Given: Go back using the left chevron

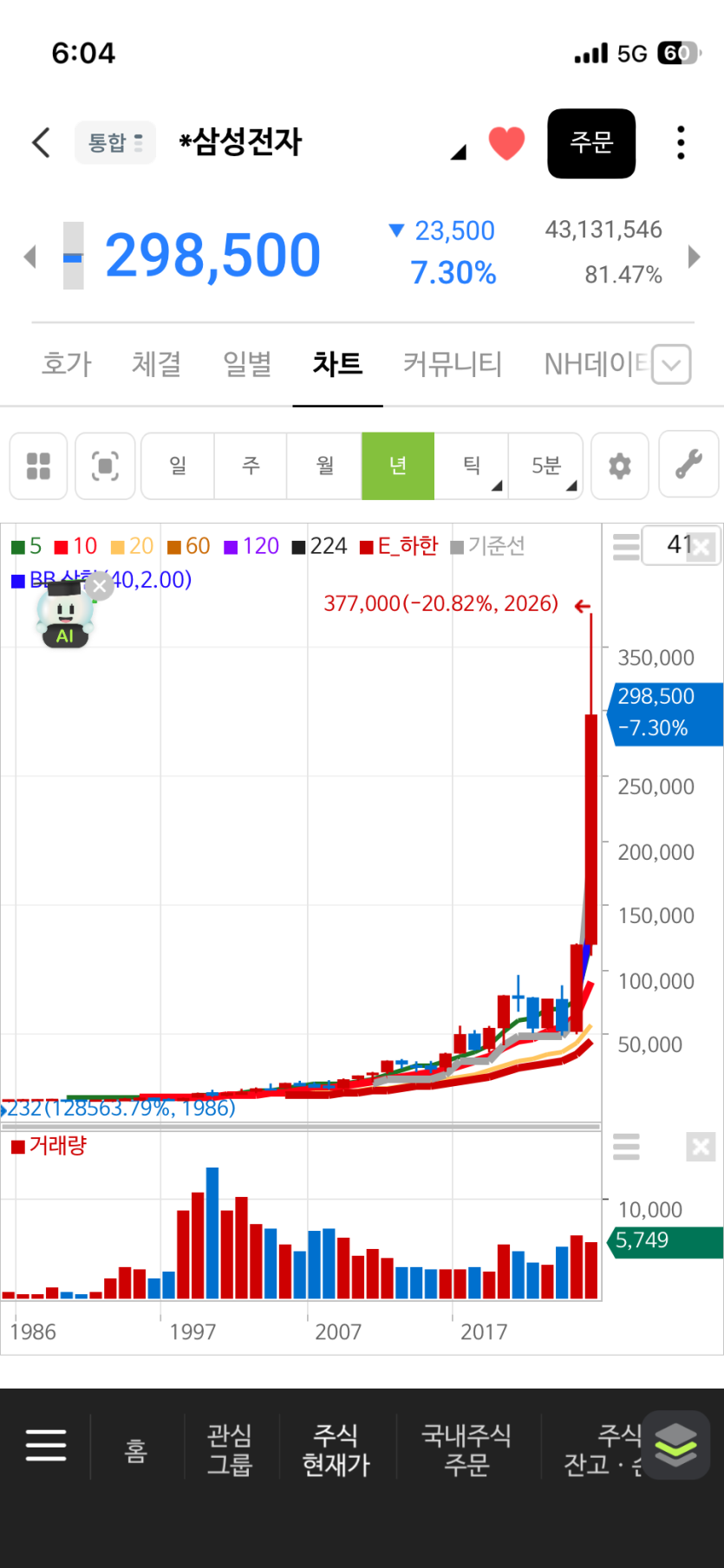Looking at the screenshot, I should point(41,142).
